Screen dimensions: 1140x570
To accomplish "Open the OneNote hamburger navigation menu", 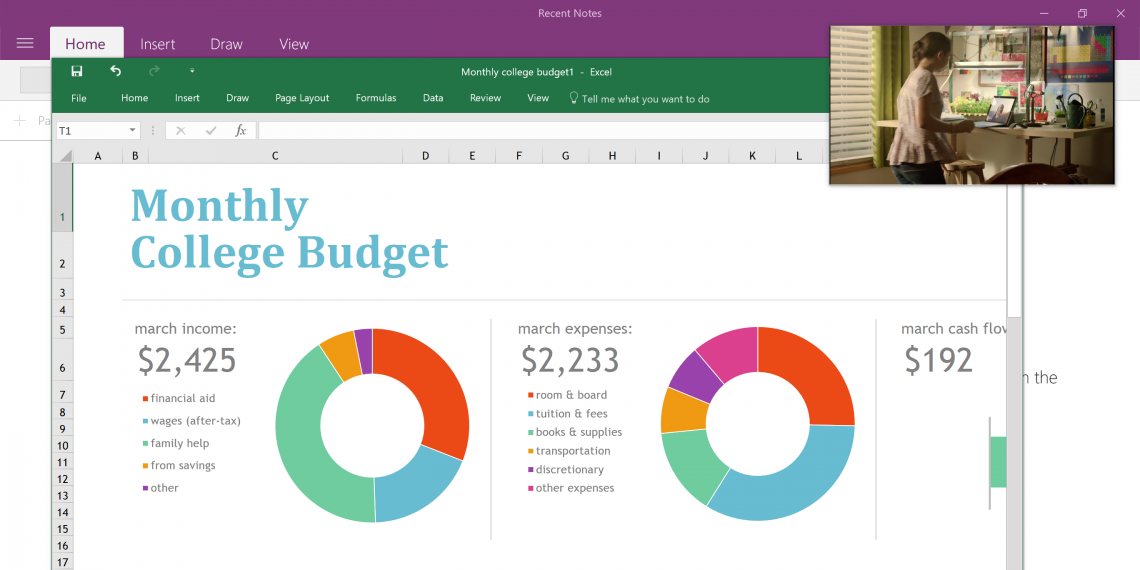I will point(25,43).
